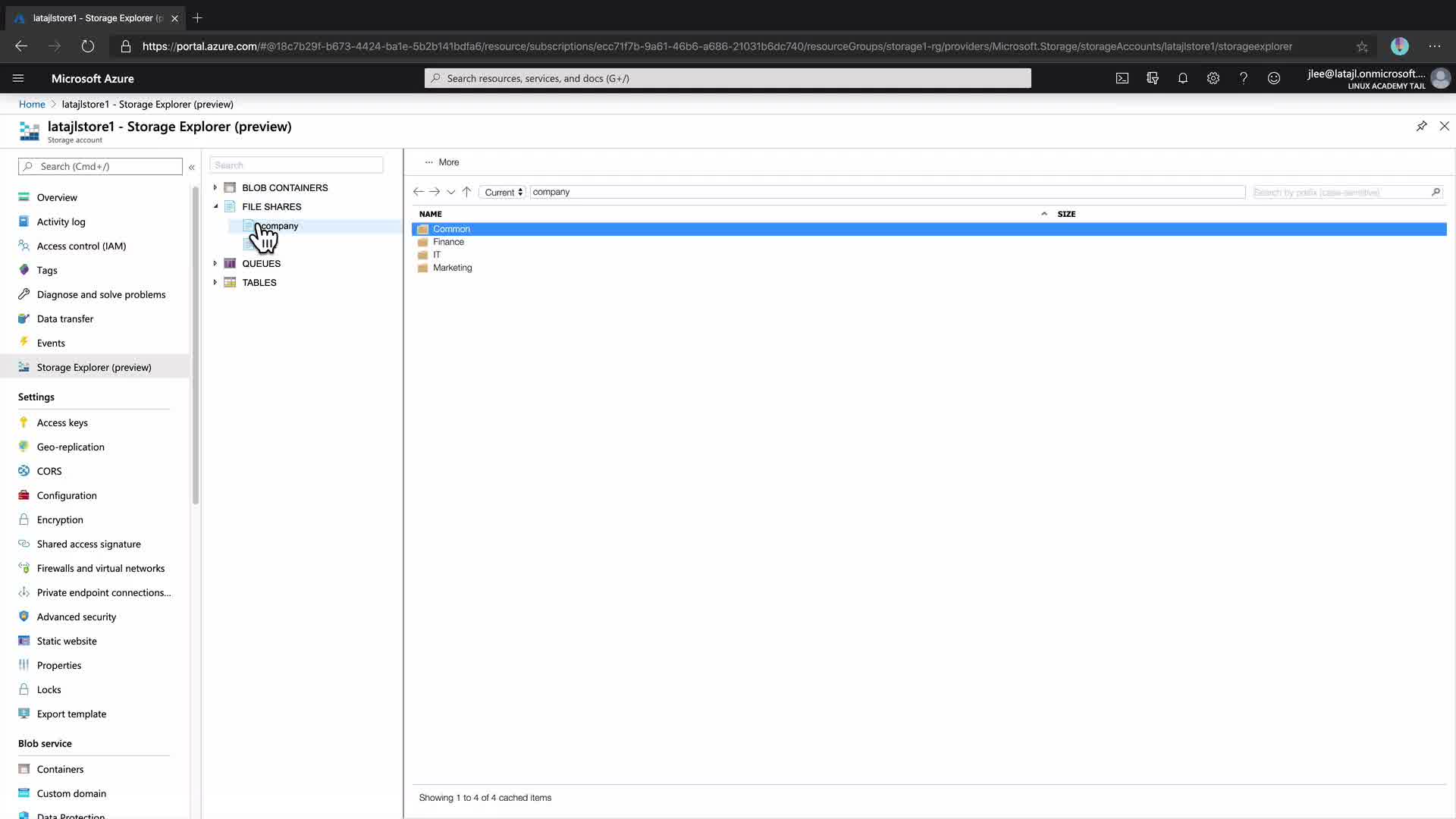Image resolution: width=1456 pixels, height=819 pixels.
Task: Collapse the left menu with the chevron
Action: coord(192,167)
